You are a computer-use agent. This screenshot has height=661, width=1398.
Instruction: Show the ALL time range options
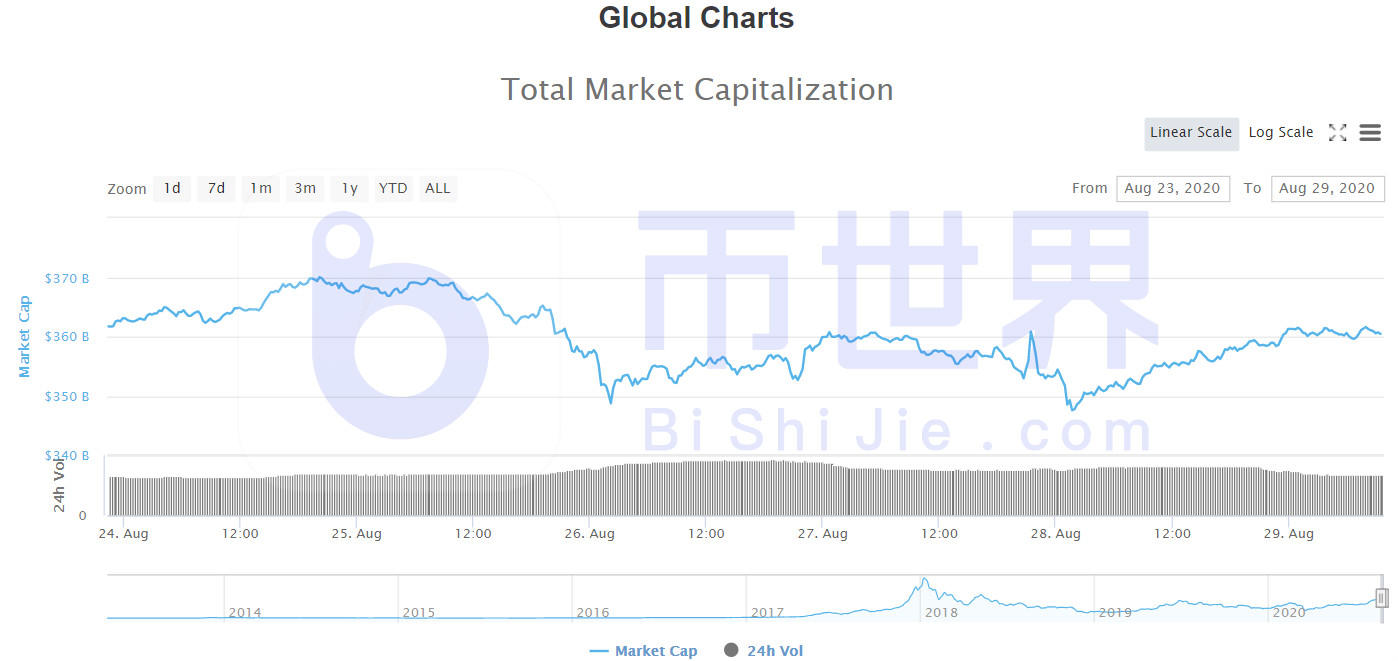click(x=438, y=188)
